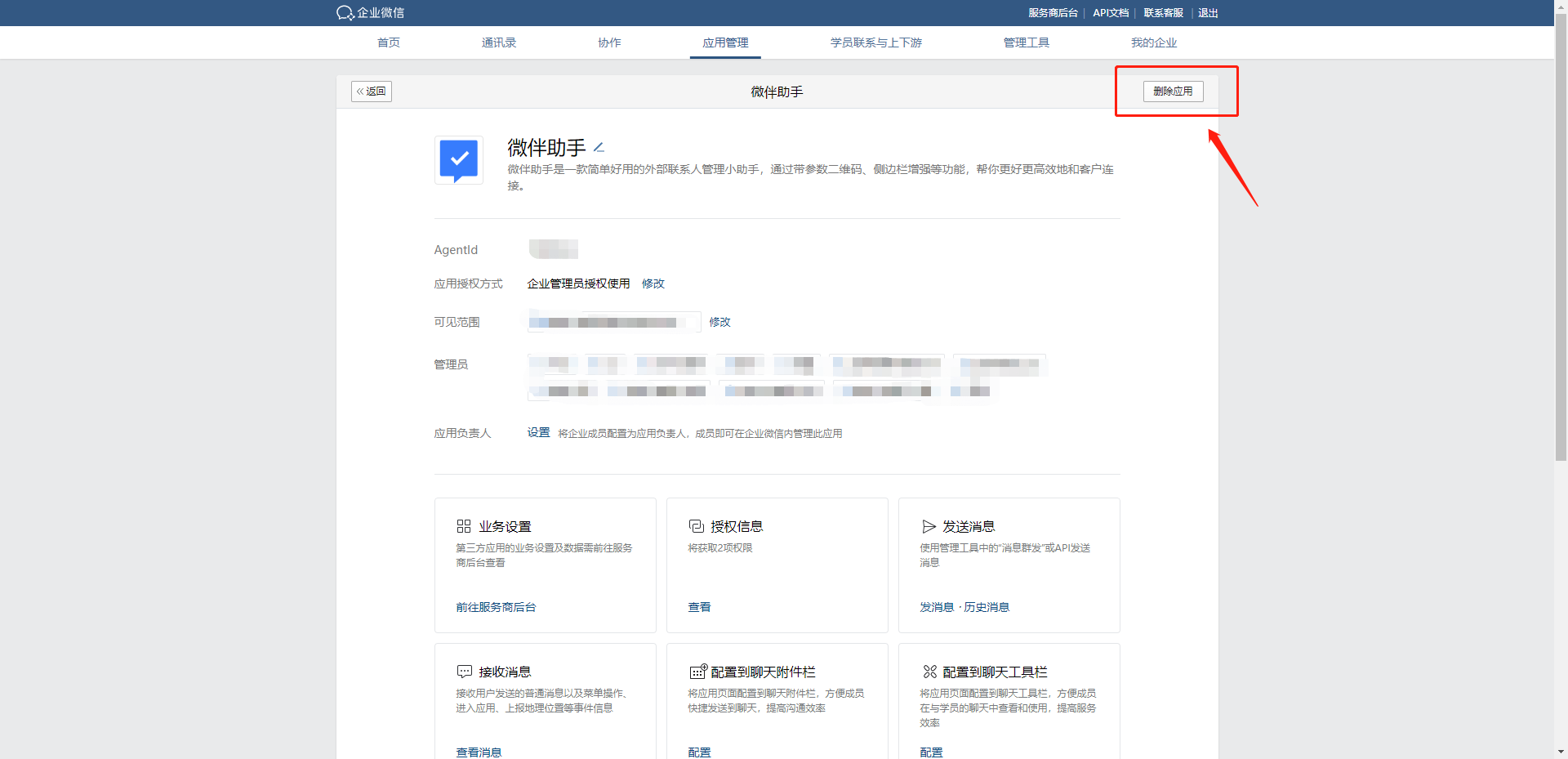This screenshot has height=759, width=1568.
Task: Click the 前往服务商后台 link
Action: click(x=496, y=607)
